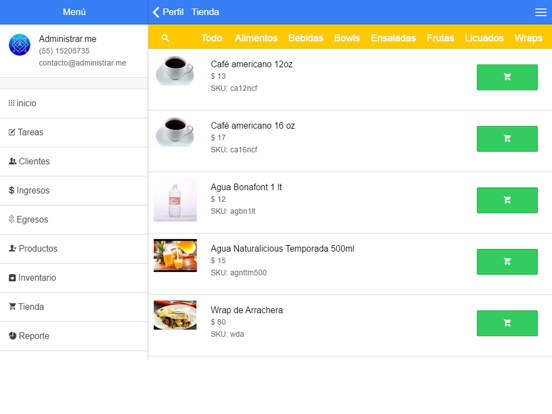Click the '$ 13' price text
Image resolution: width=552 pixels, height=414 pixels.
click(x=218, y=76)
